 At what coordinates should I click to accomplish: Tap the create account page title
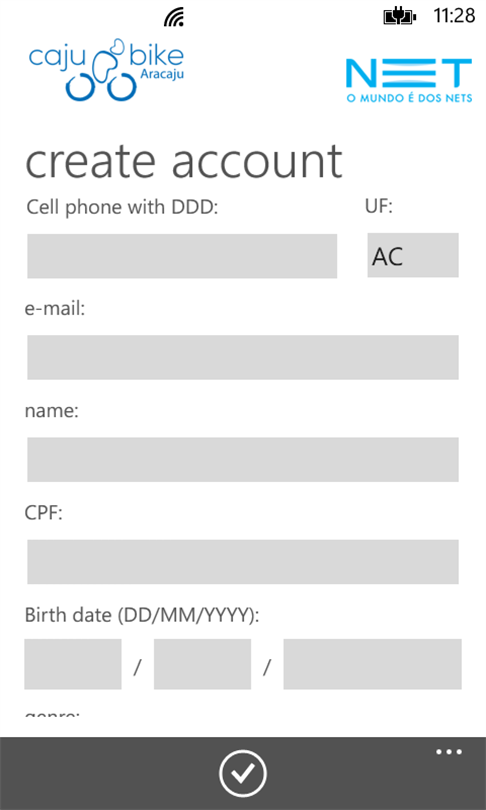point(184,161)
